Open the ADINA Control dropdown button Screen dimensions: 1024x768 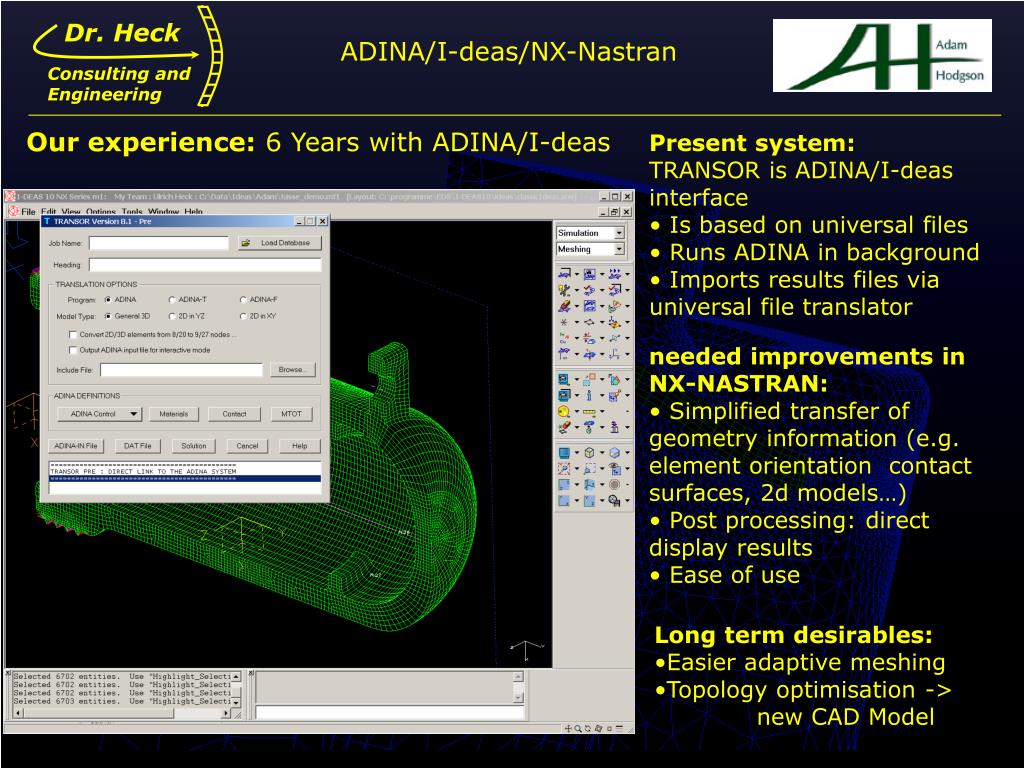click(99, 414)
